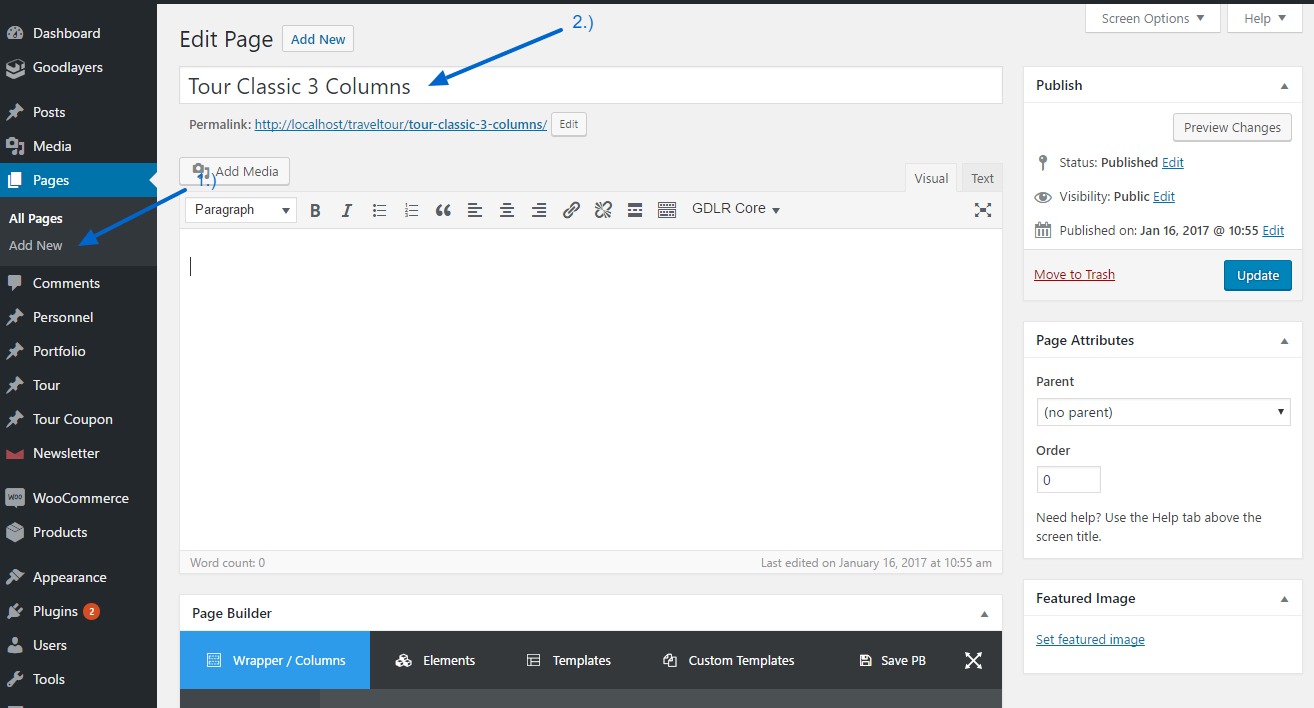The width and height of the screenshot is (1314, 708).
Task: Open the Screen Options panel
Action: click(x=1154, y=18)
